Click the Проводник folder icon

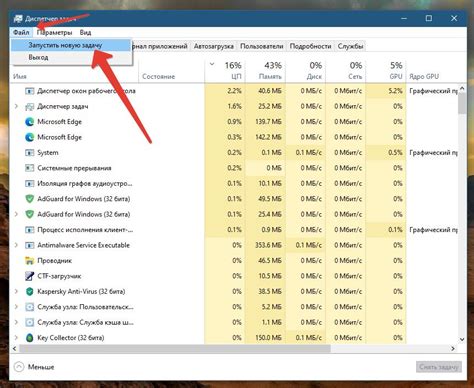coord(30,261)
